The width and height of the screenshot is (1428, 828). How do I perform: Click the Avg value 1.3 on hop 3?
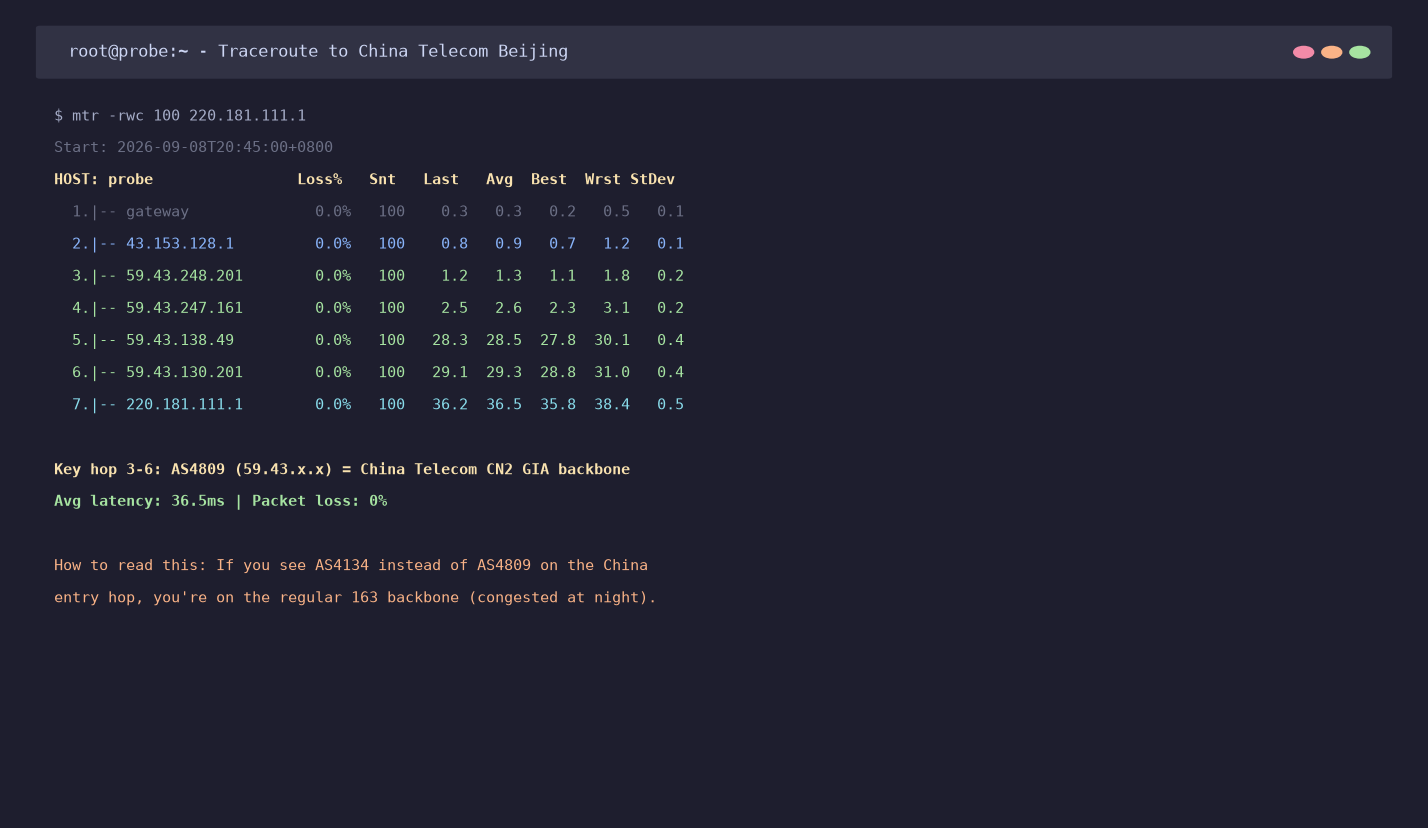(508, 275)
